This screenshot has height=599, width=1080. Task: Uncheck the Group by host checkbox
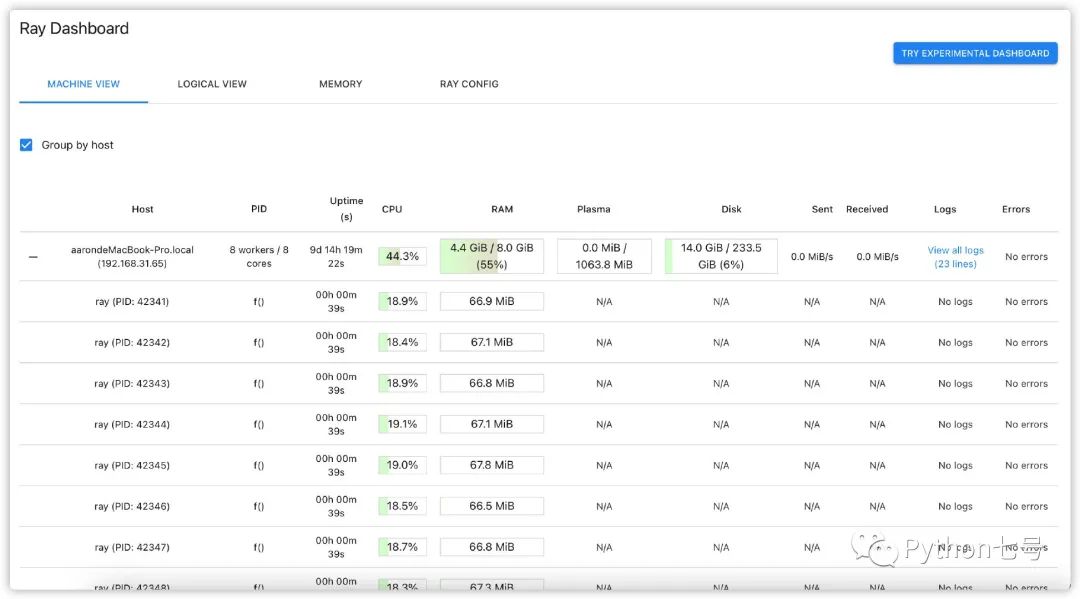point(26,145)
